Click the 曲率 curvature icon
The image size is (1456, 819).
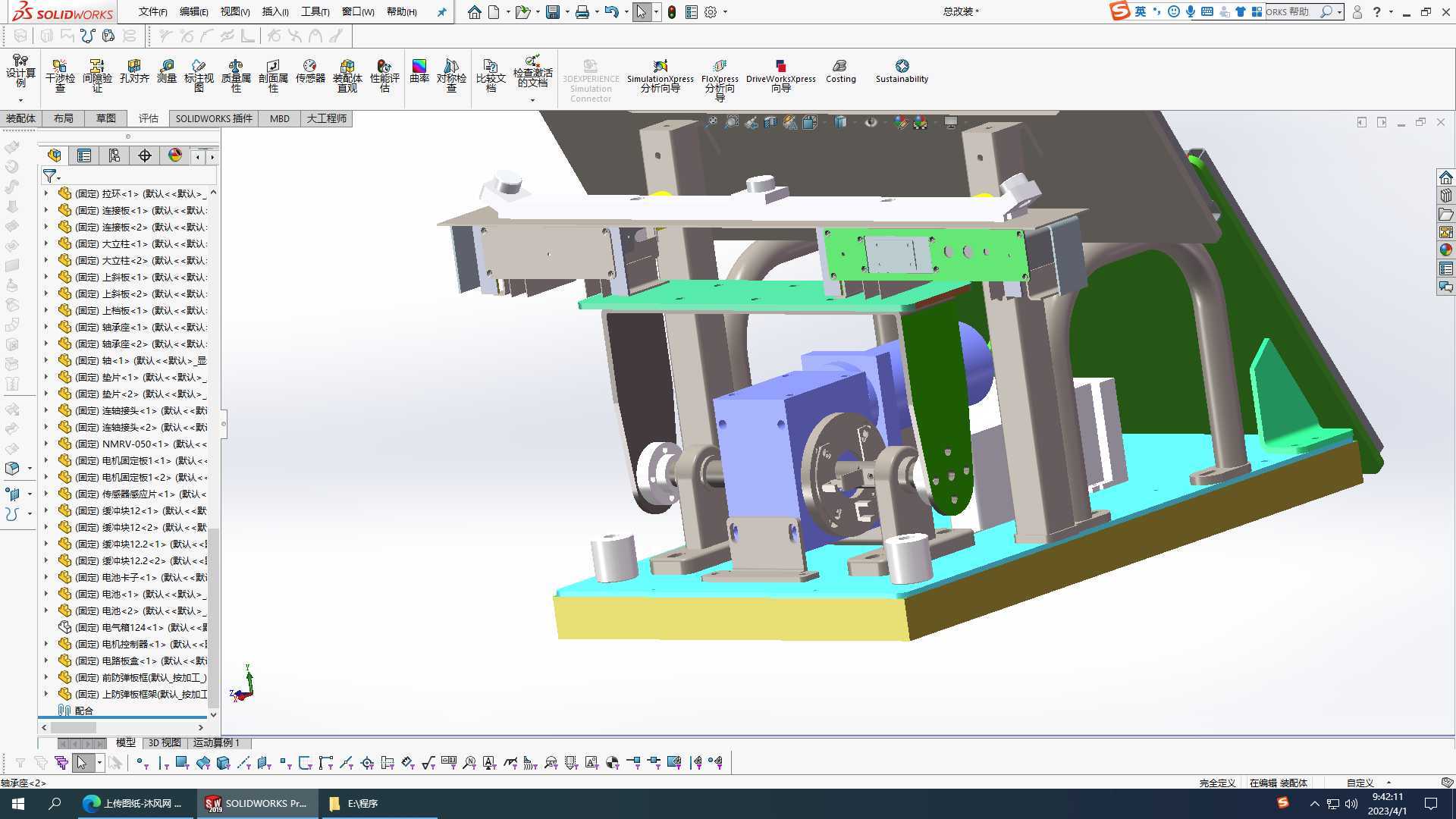419,71
